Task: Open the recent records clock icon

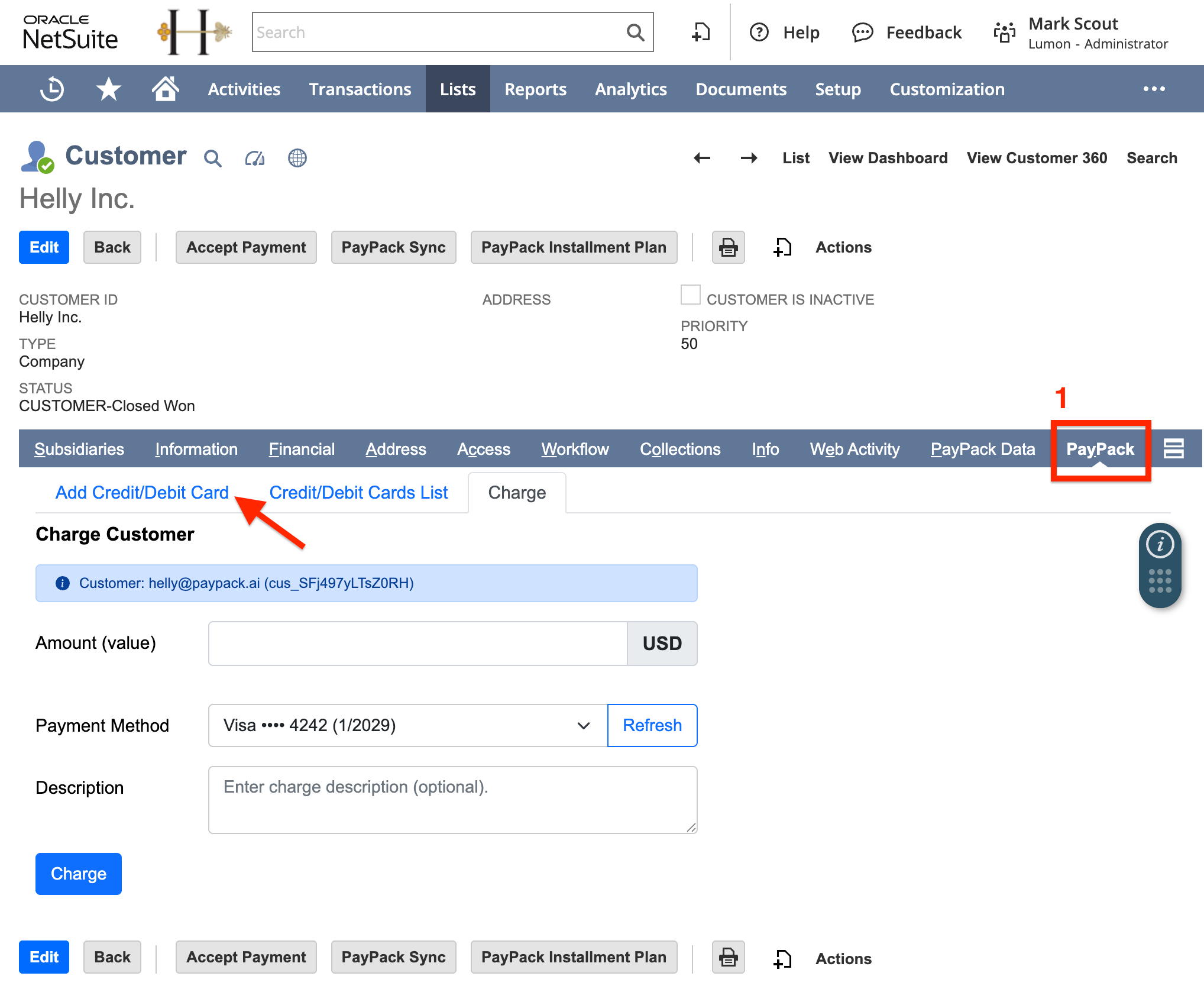Action: point(52,89)
